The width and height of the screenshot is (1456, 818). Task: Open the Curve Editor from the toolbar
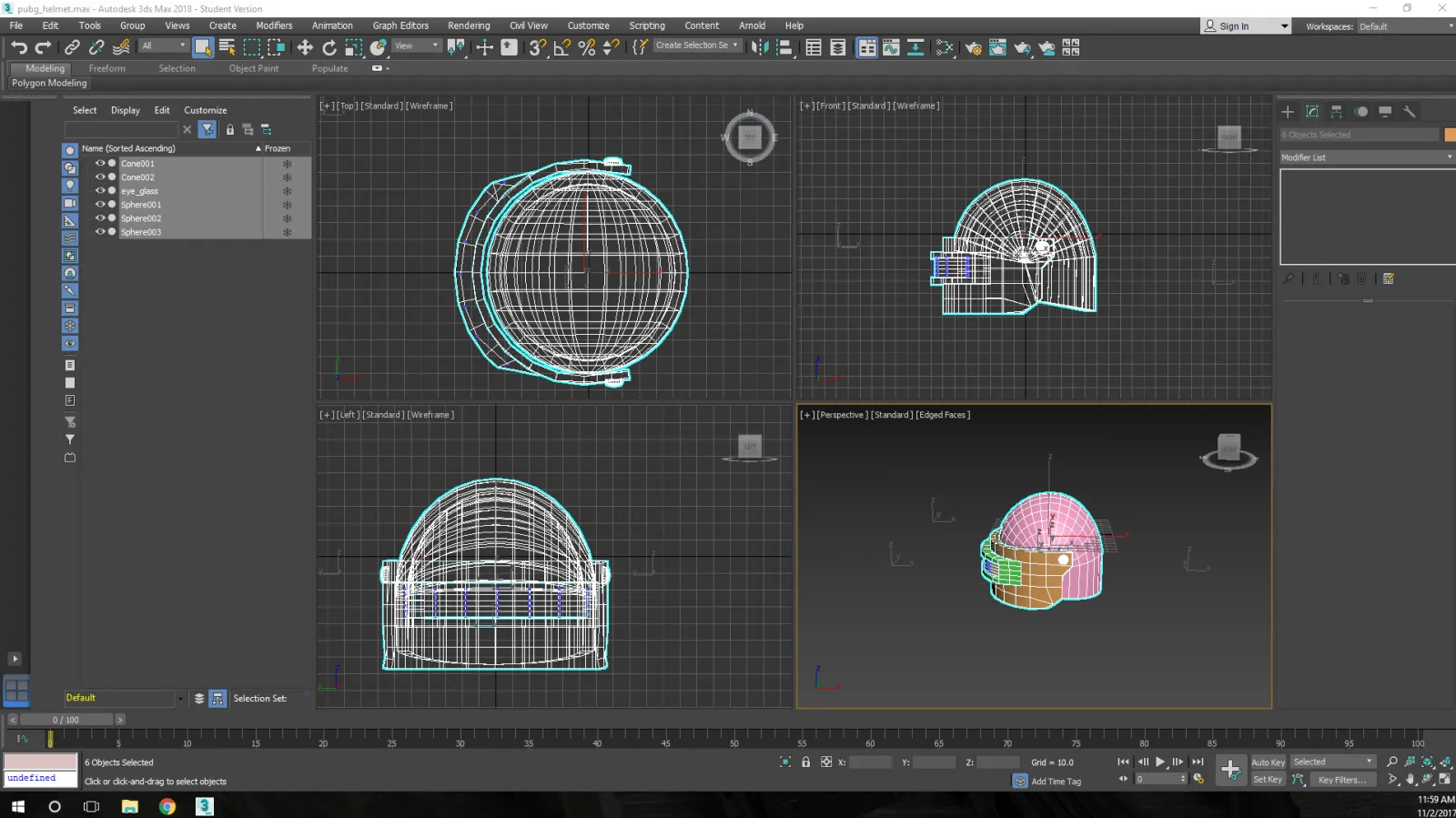coord(891,47)
